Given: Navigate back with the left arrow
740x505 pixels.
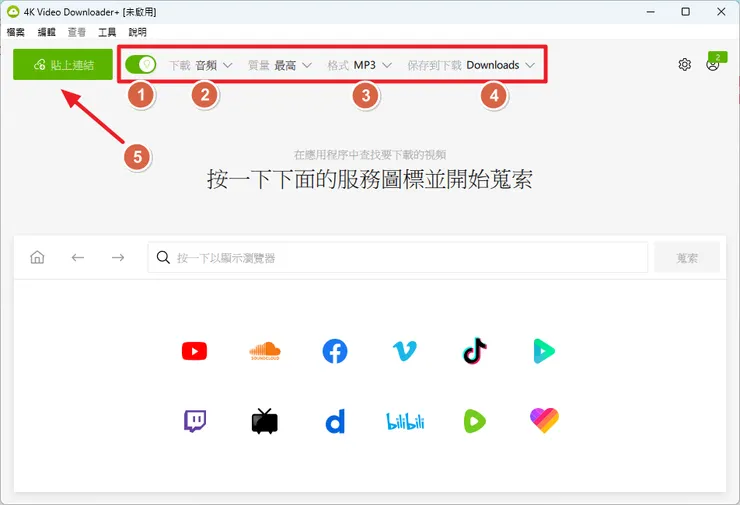Looking at the screenshot, I should point(78,257).
